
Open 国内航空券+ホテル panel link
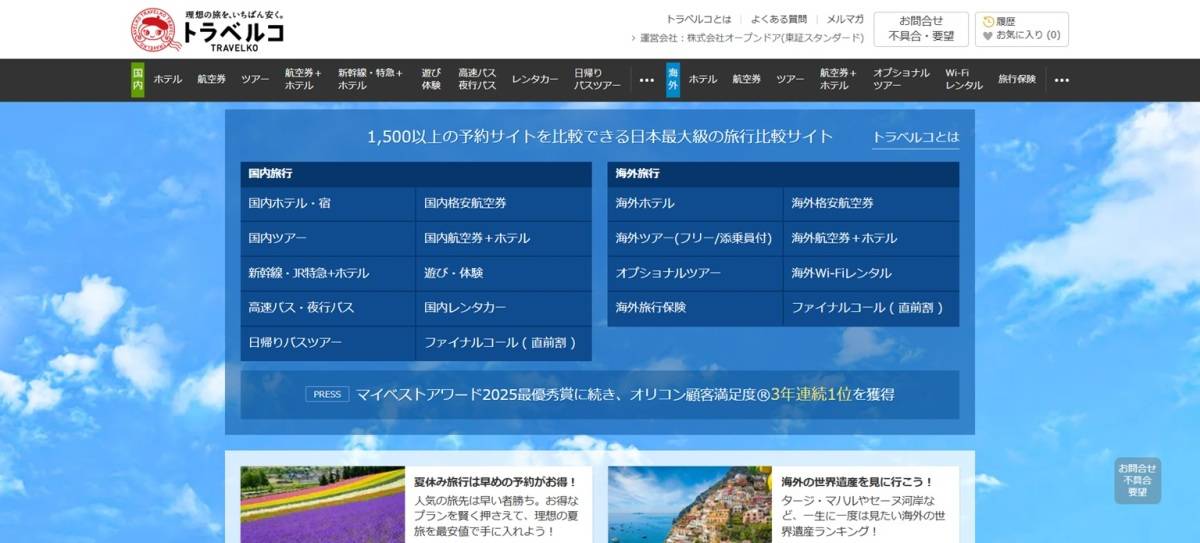click(x=504, y=238)
